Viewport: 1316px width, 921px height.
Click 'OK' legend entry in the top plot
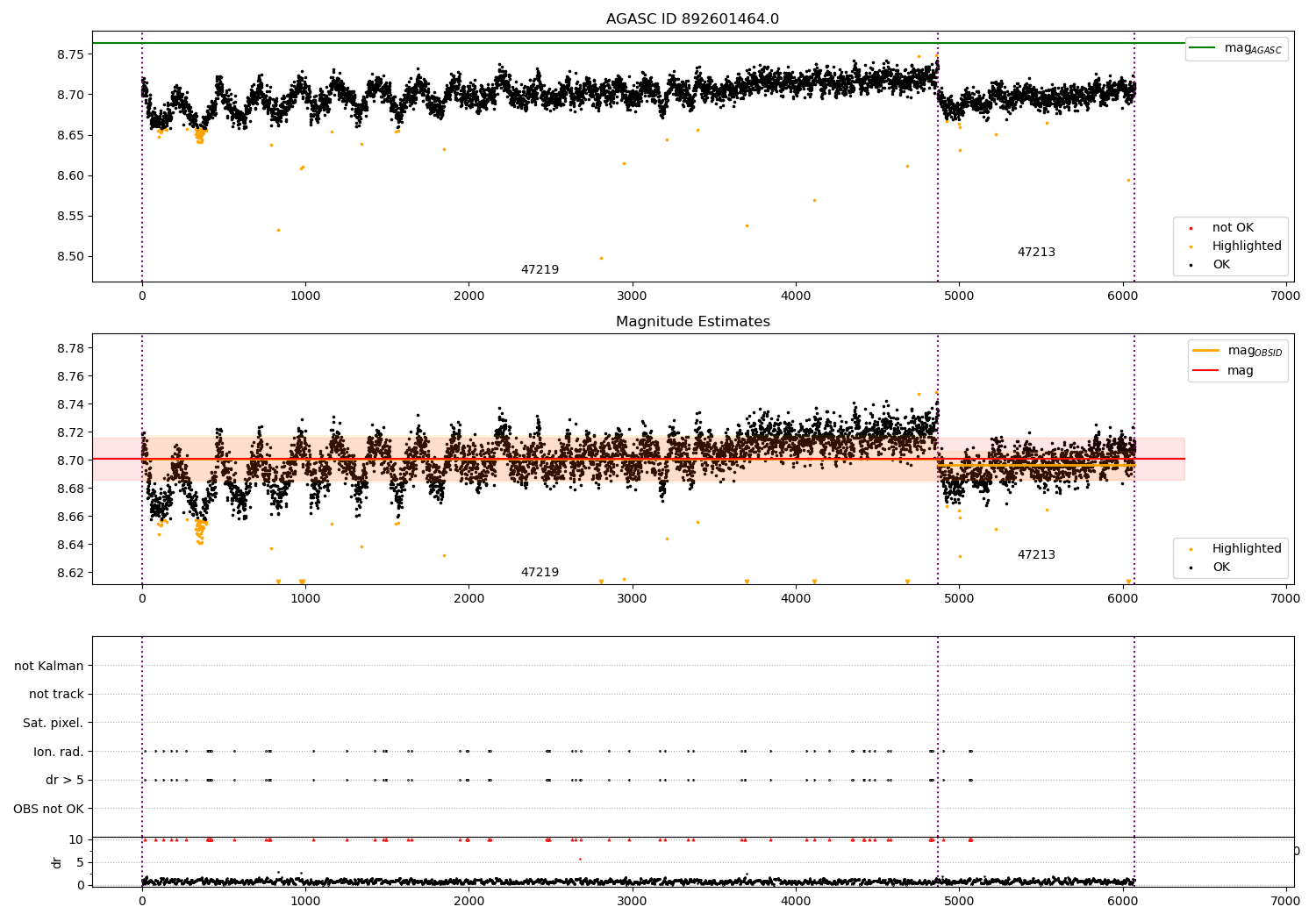(1221, 265)
